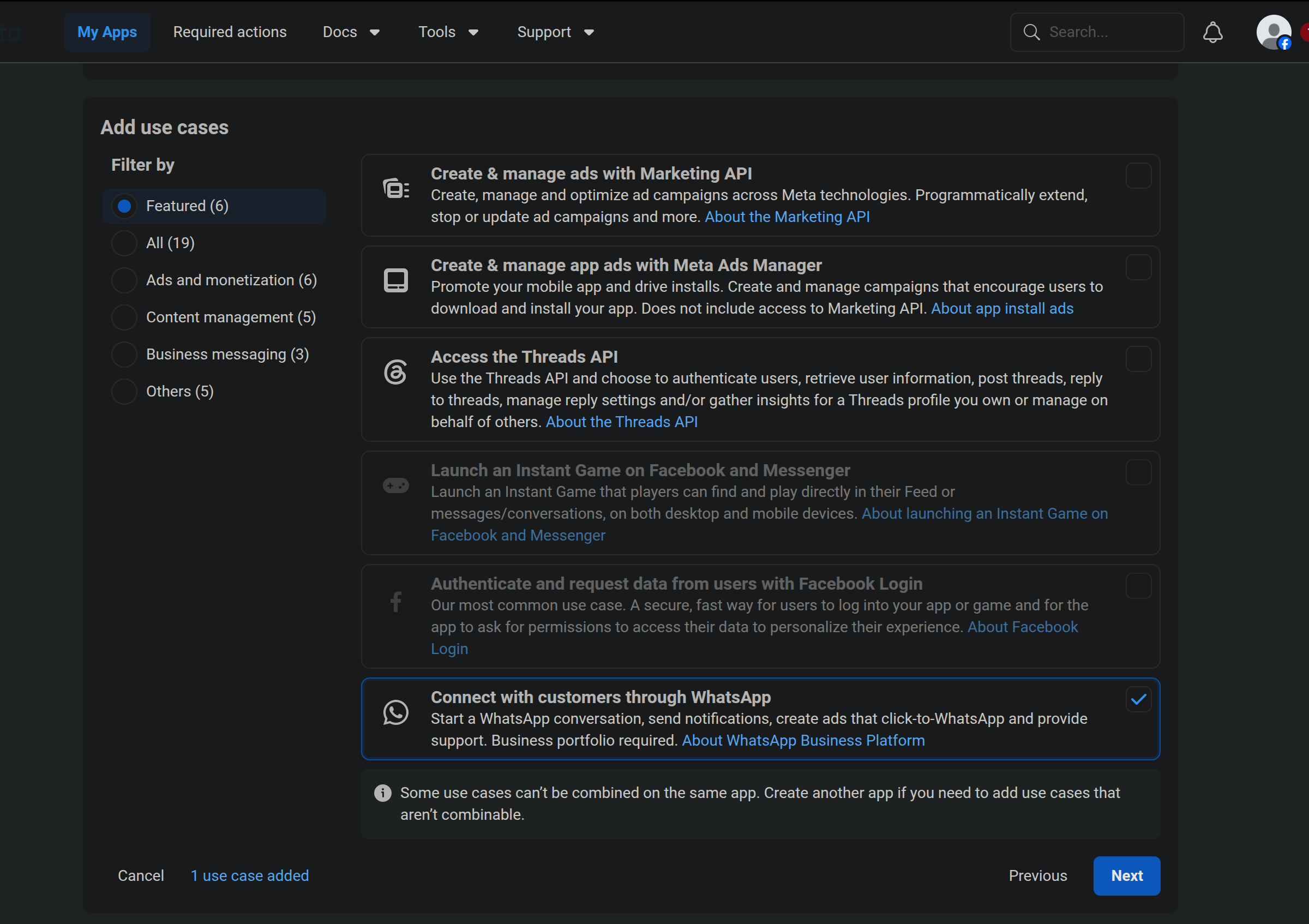Check the Meta Ads Manager use case checkbox
Viewport: 1309px width, 924px height.
click(1138, 267)
